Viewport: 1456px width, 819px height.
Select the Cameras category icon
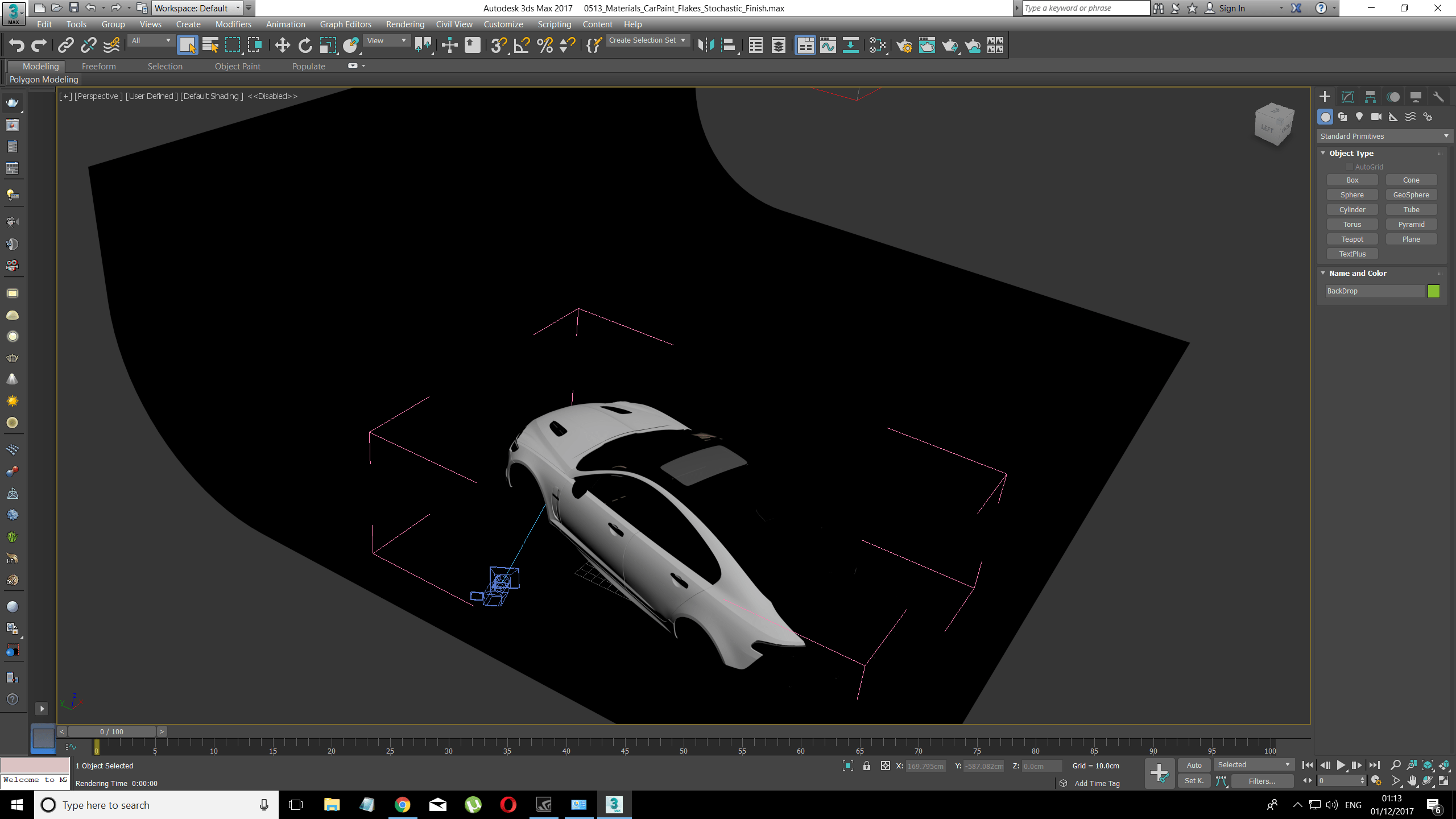pos(1376,117)
